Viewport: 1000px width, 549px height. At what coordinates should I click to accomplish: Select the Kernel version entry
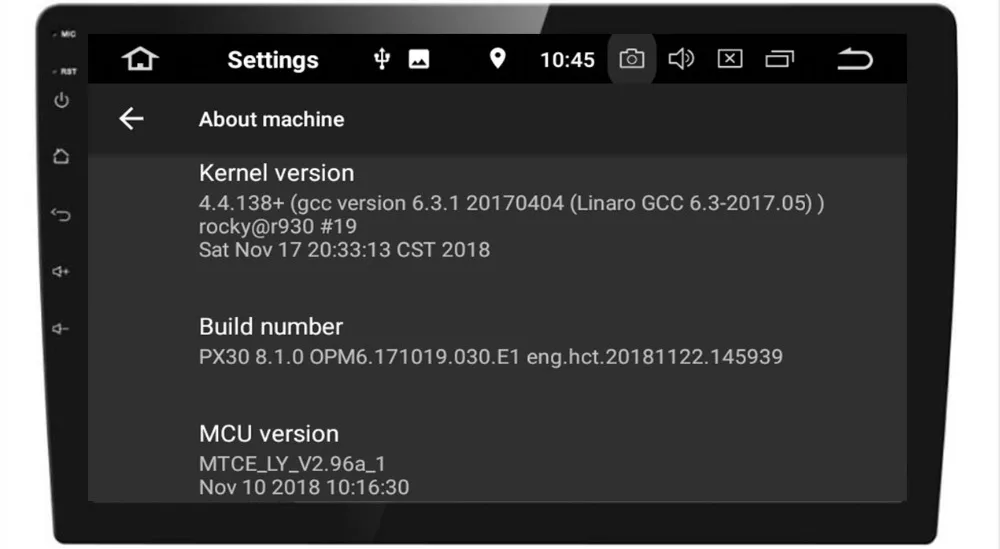tap(497, 210)
